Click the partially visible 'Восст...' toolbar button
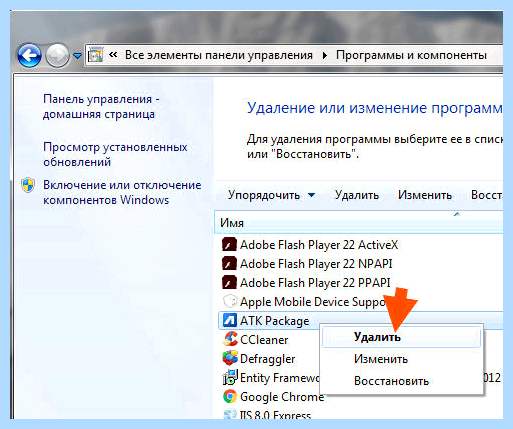The width and height of the screenshot is (513, 429). tap(486, 195)
